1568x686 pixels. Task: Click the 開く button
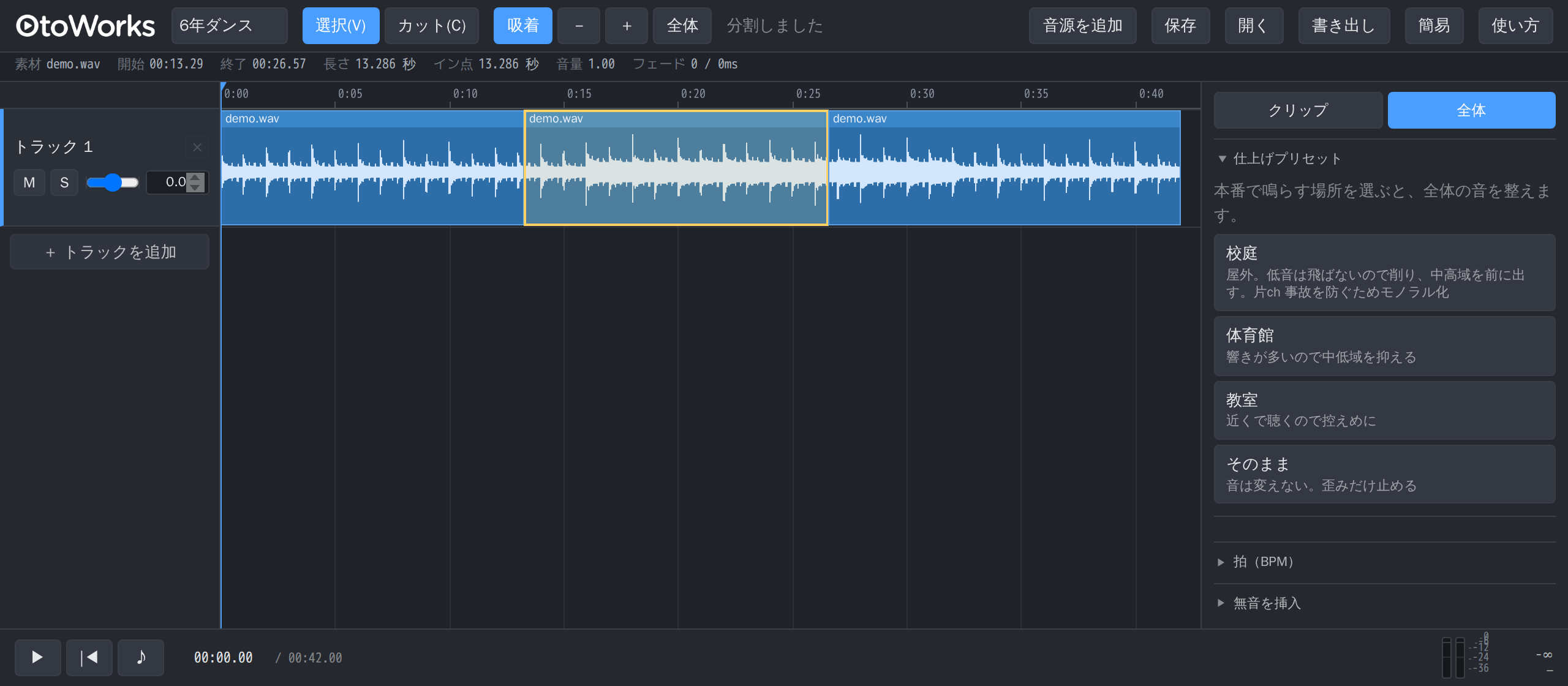[1254, 26]
